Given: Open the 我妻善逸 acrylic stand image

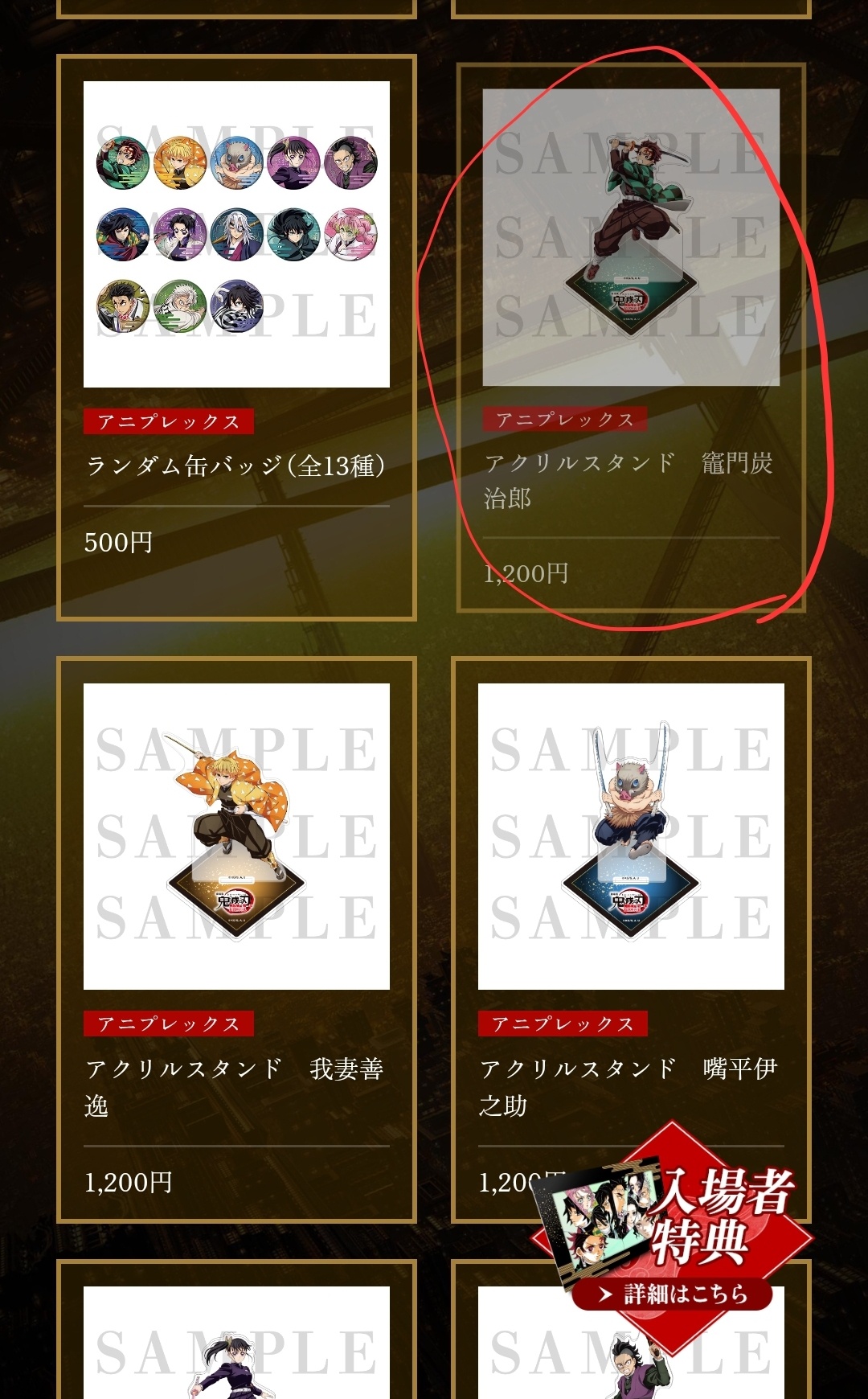Looking at the screenshot, I should [x=236, y=836].
